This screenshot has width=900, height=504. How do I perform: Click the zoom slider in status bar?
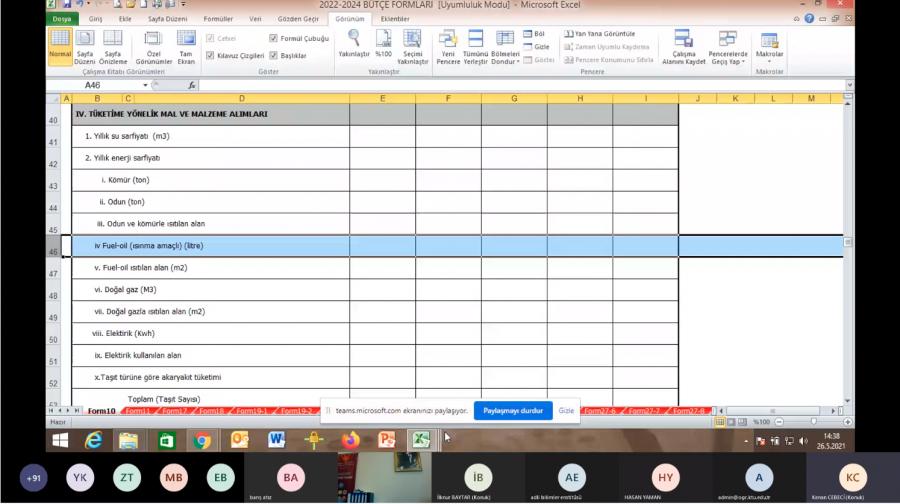(812, 422)
